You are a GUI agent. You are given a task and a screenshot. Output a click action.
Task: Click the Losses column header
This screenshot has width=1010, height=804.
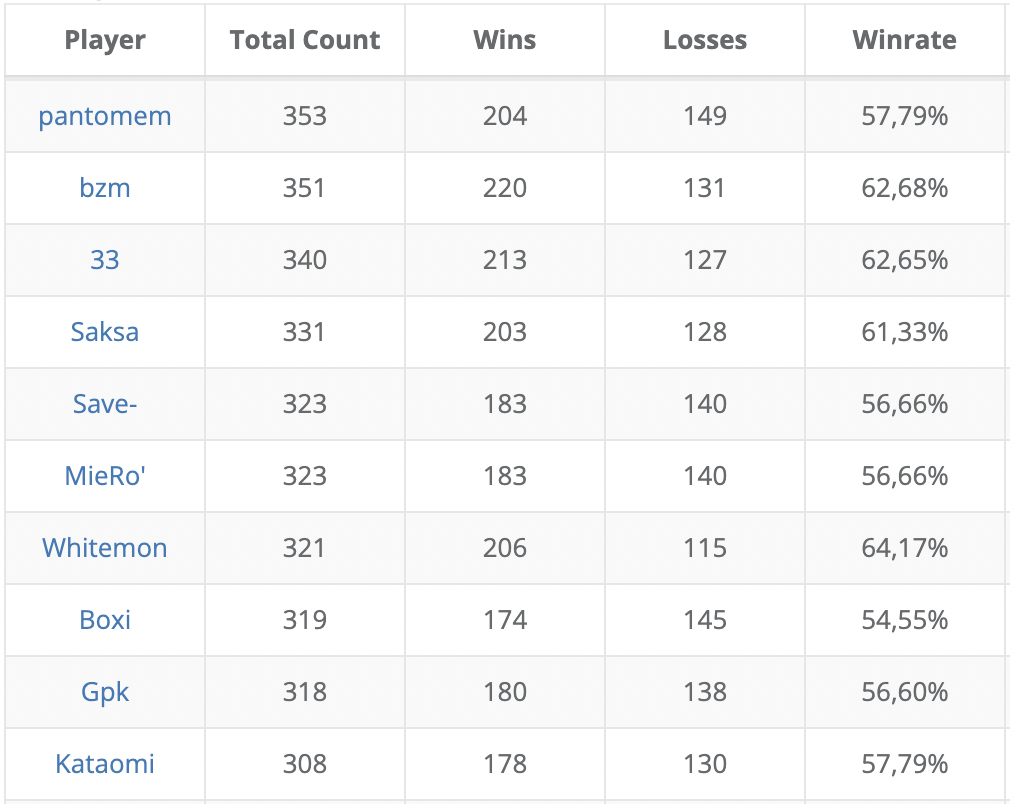click(x=705, y=40)
